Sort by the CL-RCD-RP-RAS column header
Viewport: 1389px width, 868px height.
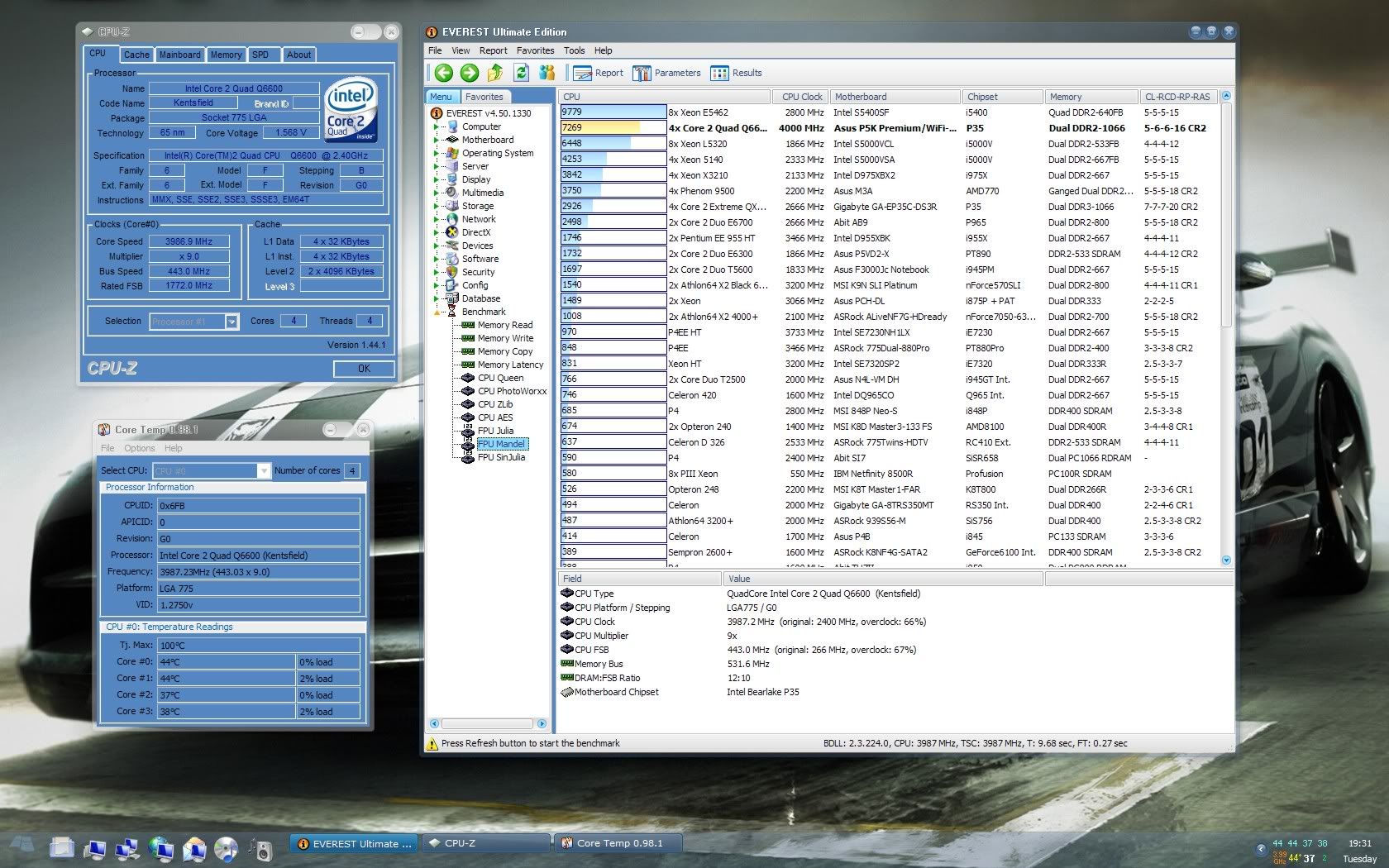tap(1178, 97)
